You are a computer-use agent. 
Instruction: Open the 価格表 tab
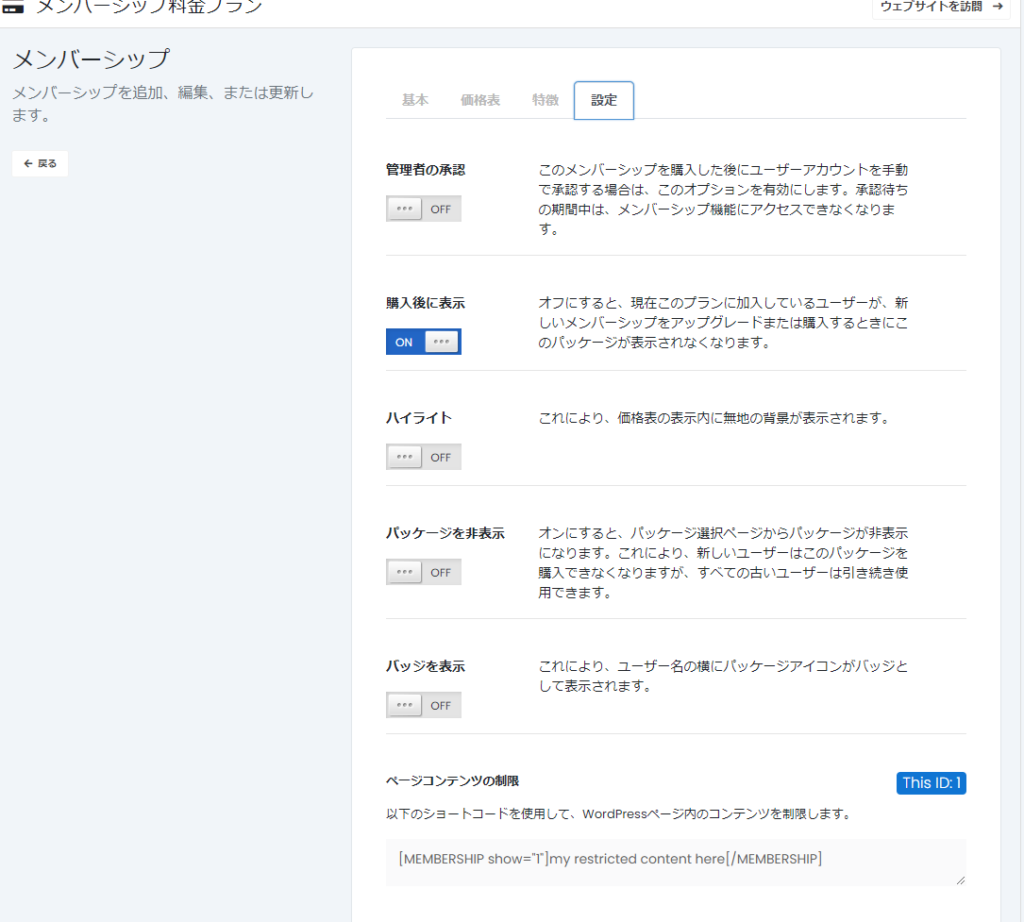click(480, 100)
